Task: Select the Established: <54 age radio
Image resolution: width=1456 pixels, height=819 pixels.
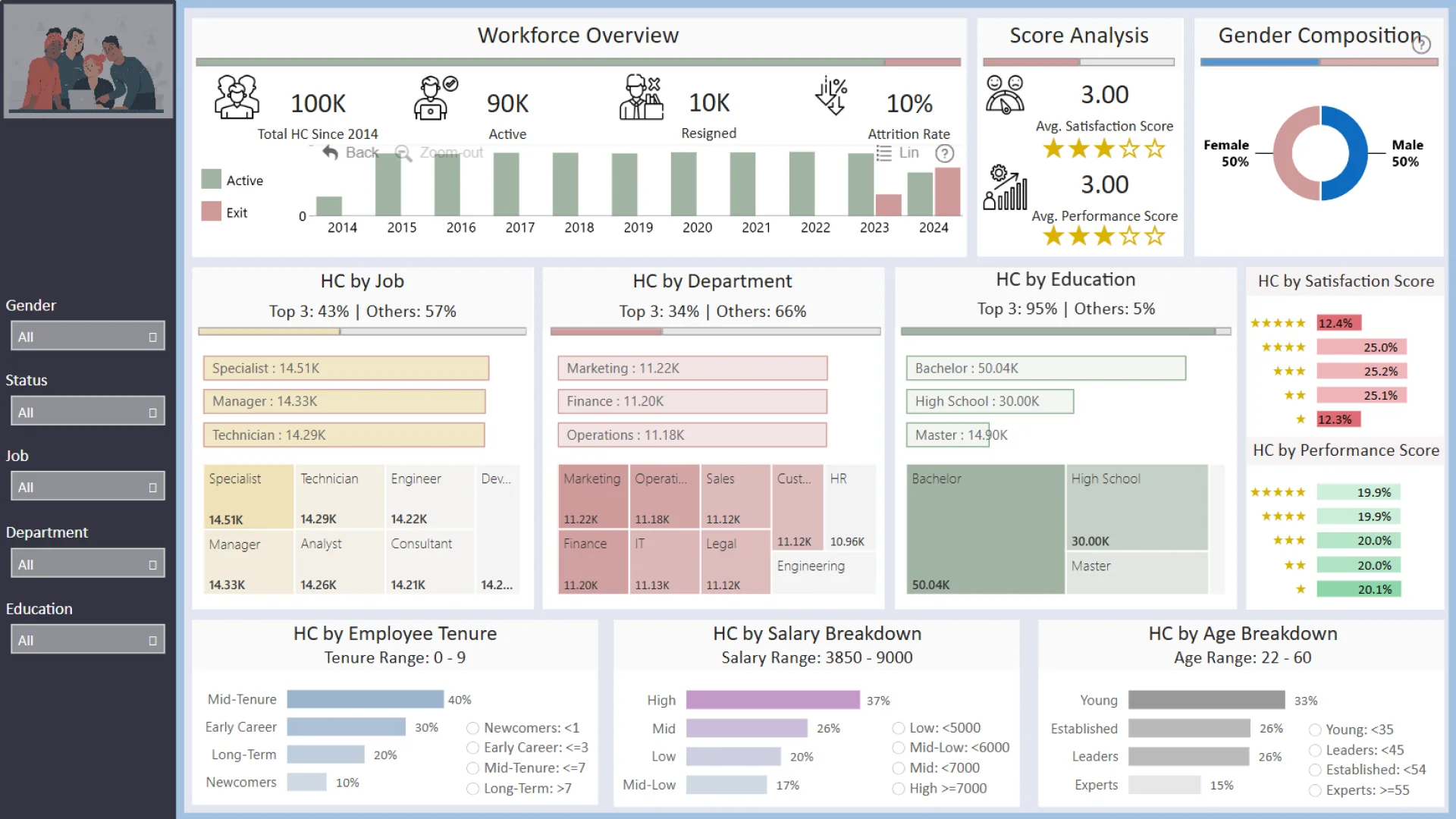Action: 1315,770
